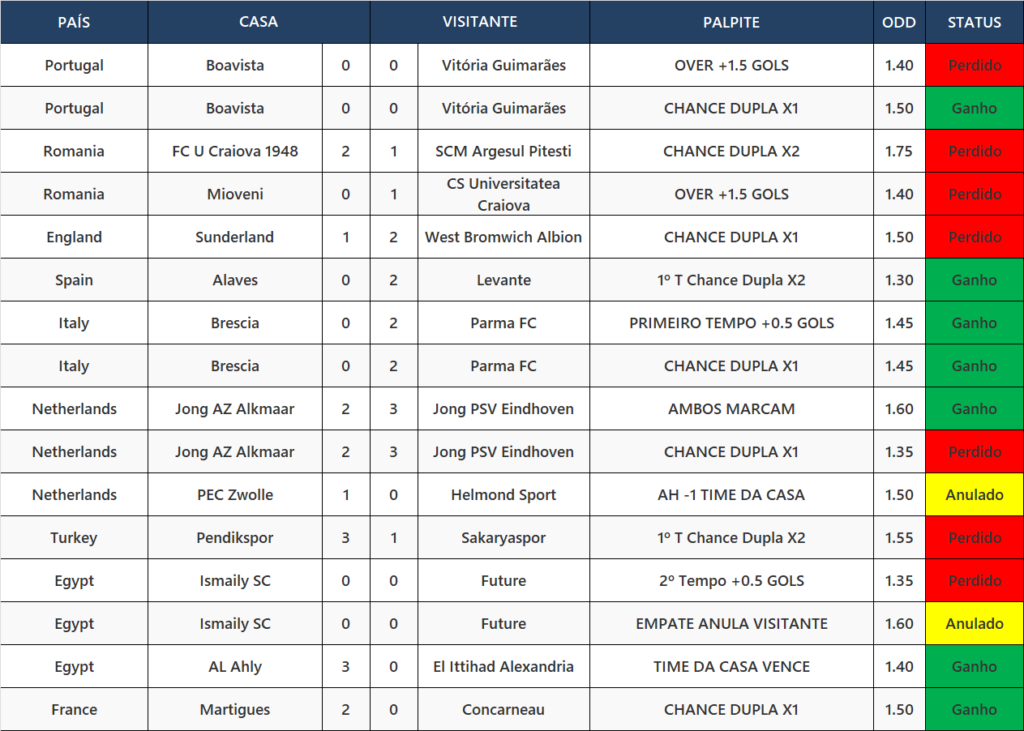
Task: Click the yellow Anulado cell for PEC Zwolle
Action: coord(974,495)
